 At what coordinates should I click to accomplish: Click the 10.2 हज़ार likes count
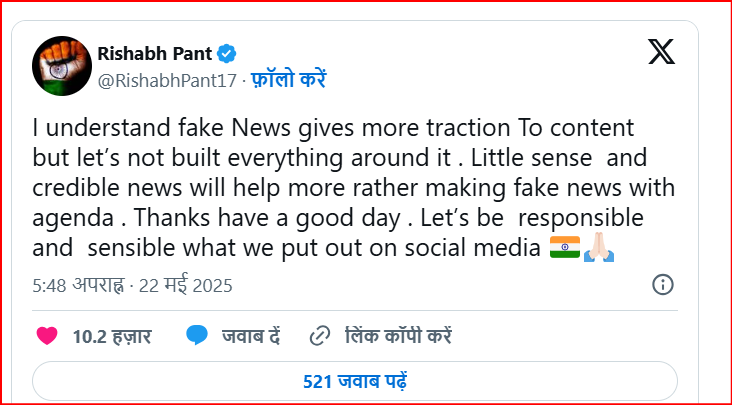tap(112, 336)
